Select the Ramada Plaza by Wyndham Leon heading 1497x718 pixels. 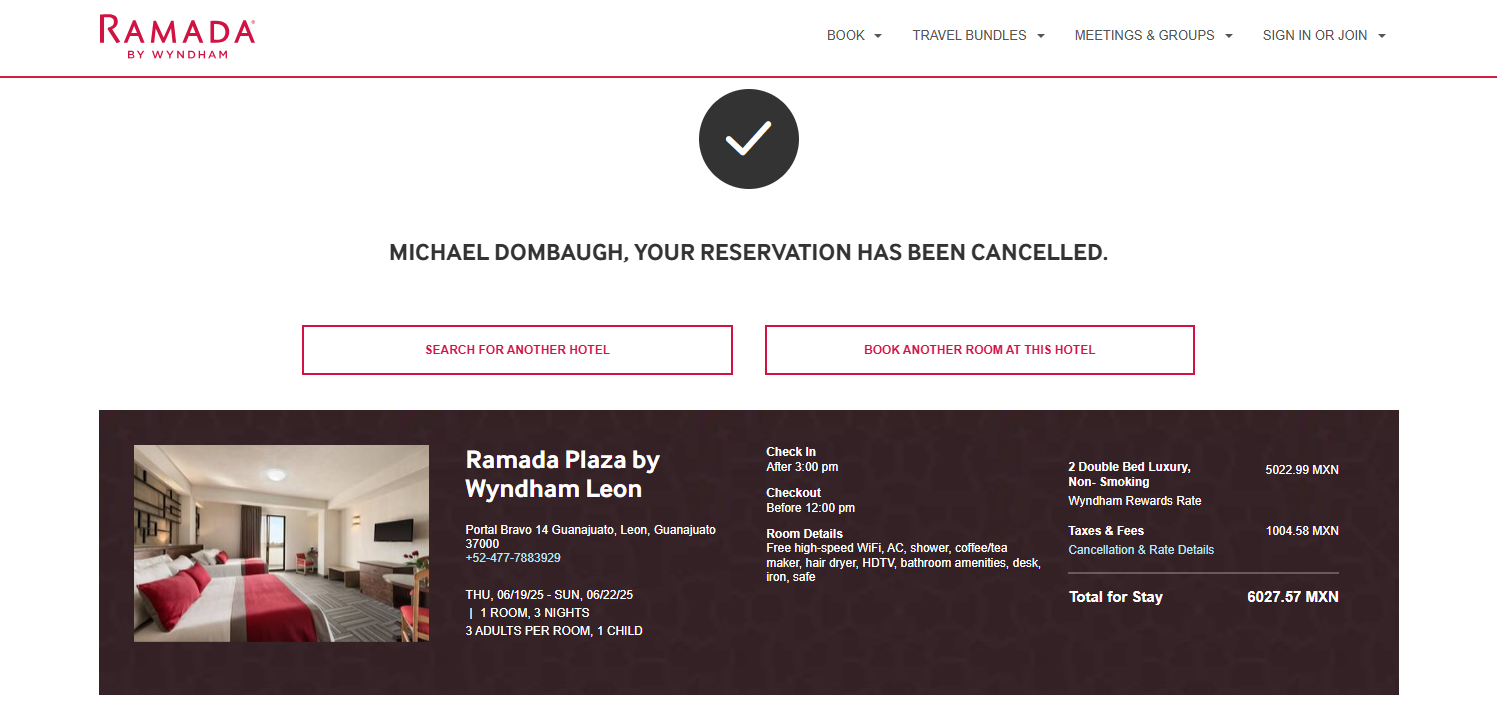tap(562, 474)
